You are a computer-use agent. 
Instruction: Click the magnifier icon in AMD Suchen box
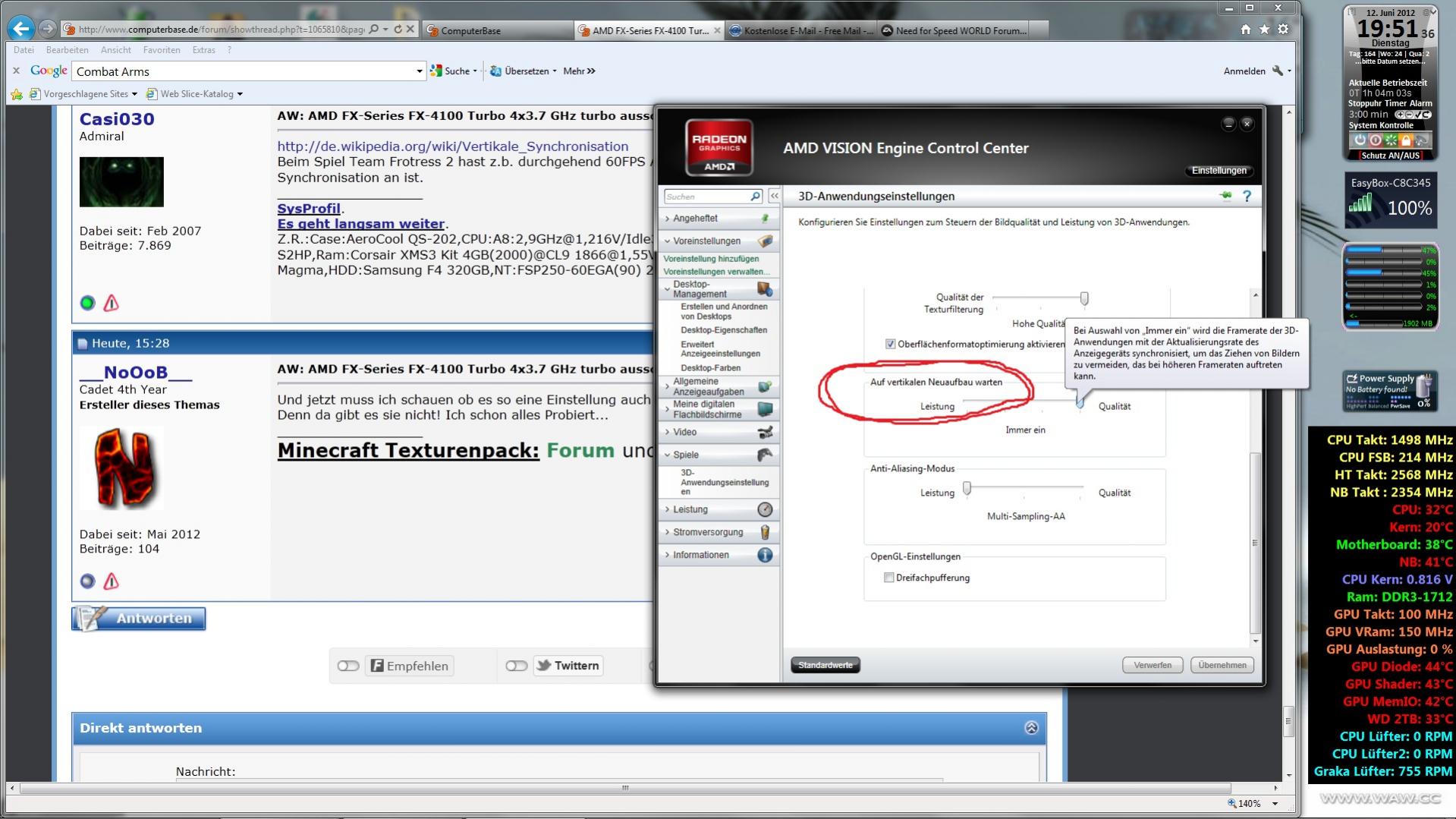click(755, 197)
